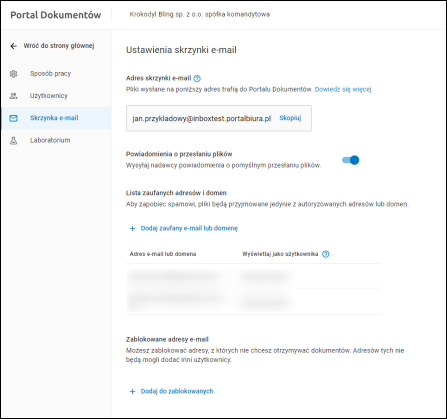Viewport: 447px width, 419px height.
Task: Click the Ustawienia skrzynki e-mail heading
Action: [x=181, y=50]
